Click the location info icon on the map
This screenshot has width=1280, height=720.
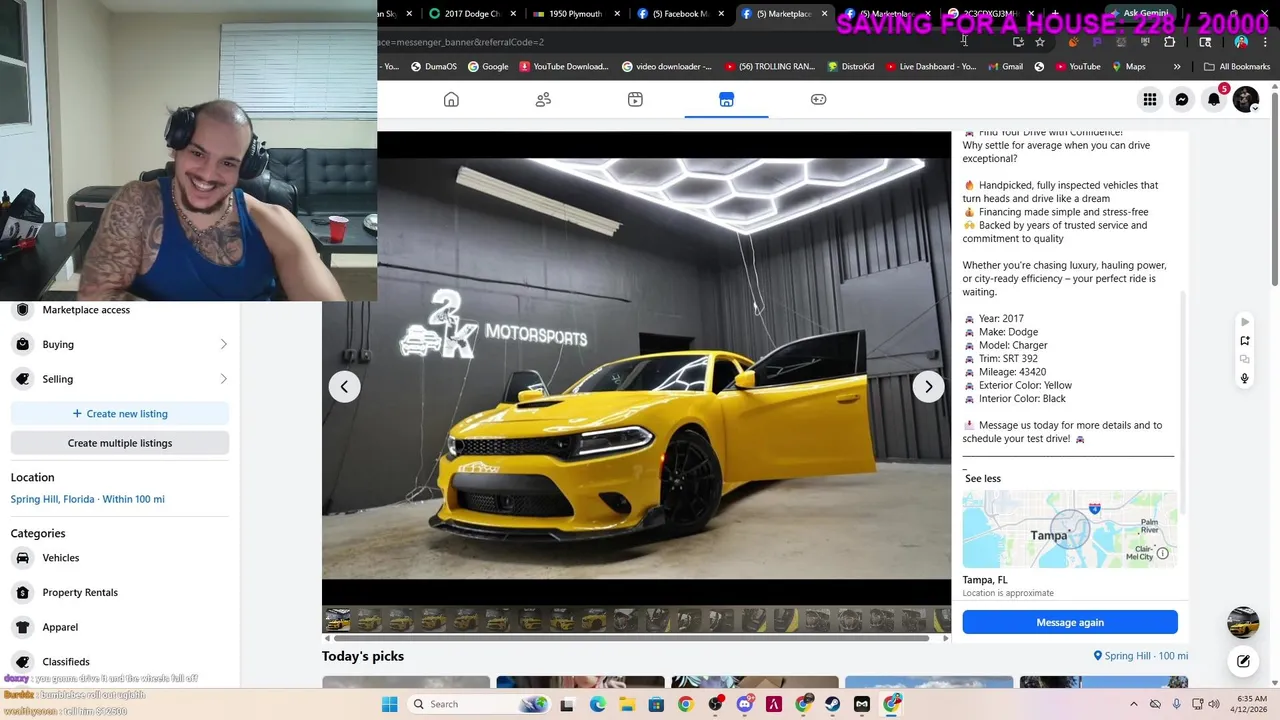[1162, 553]
